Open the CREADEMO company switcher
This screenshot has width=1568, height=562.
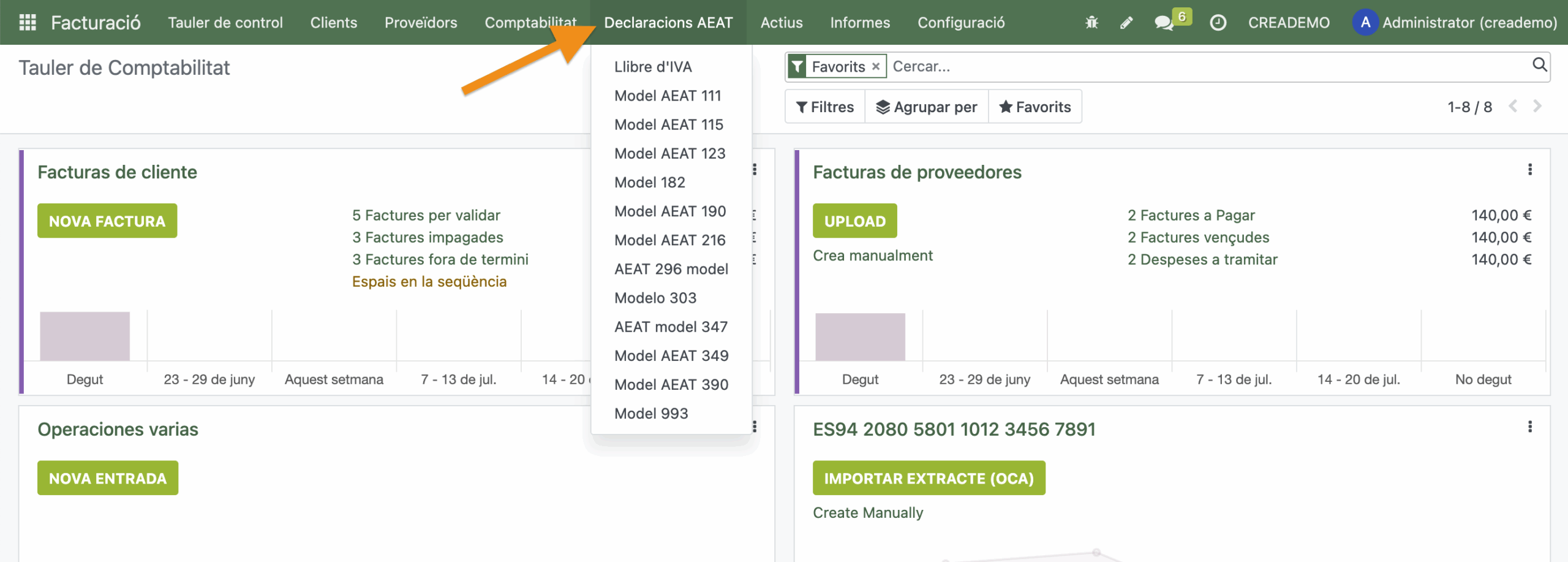coord(1289,23)
